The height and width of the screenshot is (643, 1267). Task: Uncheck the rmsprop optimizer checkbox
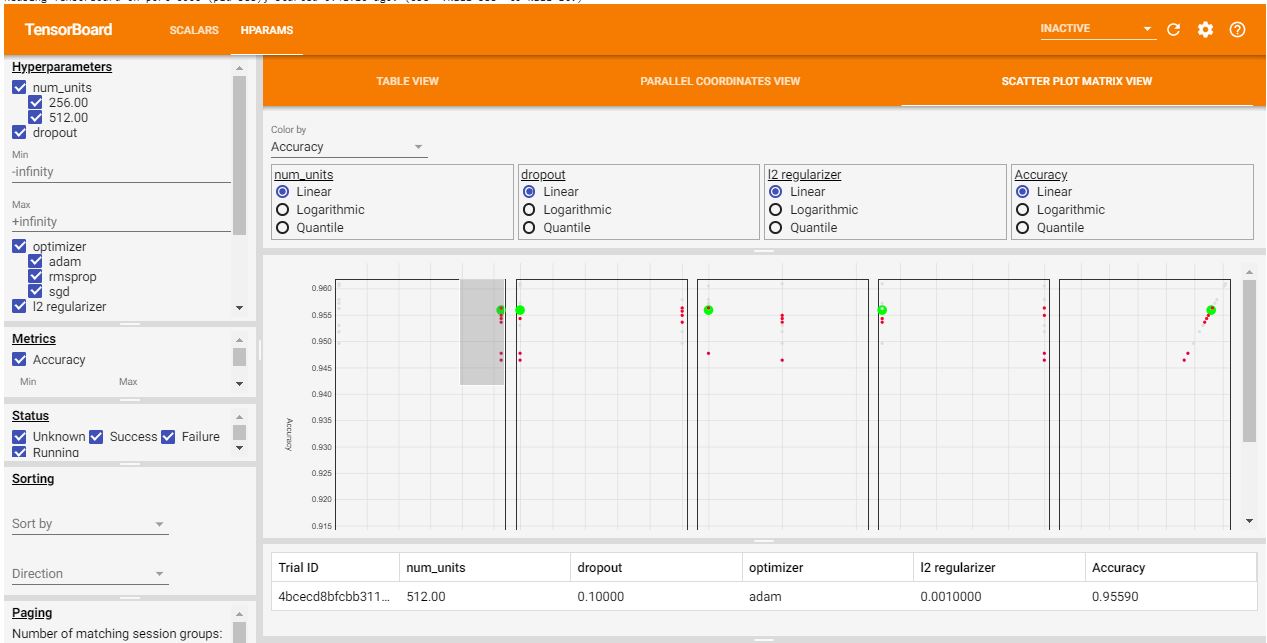tap(36, 277)
